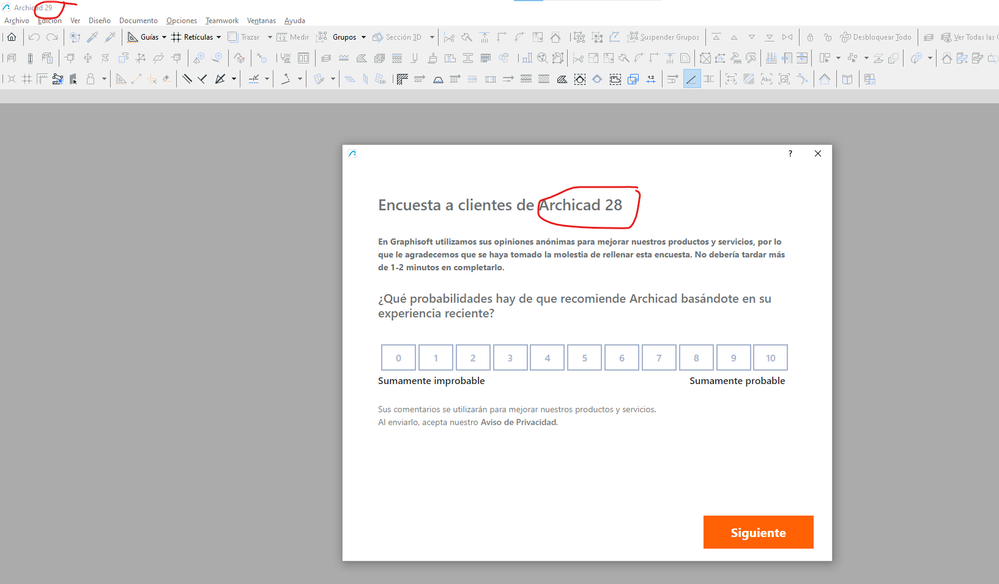
Task: Expand the Guías dropdown arrow
Action: [x=164, y=37]
